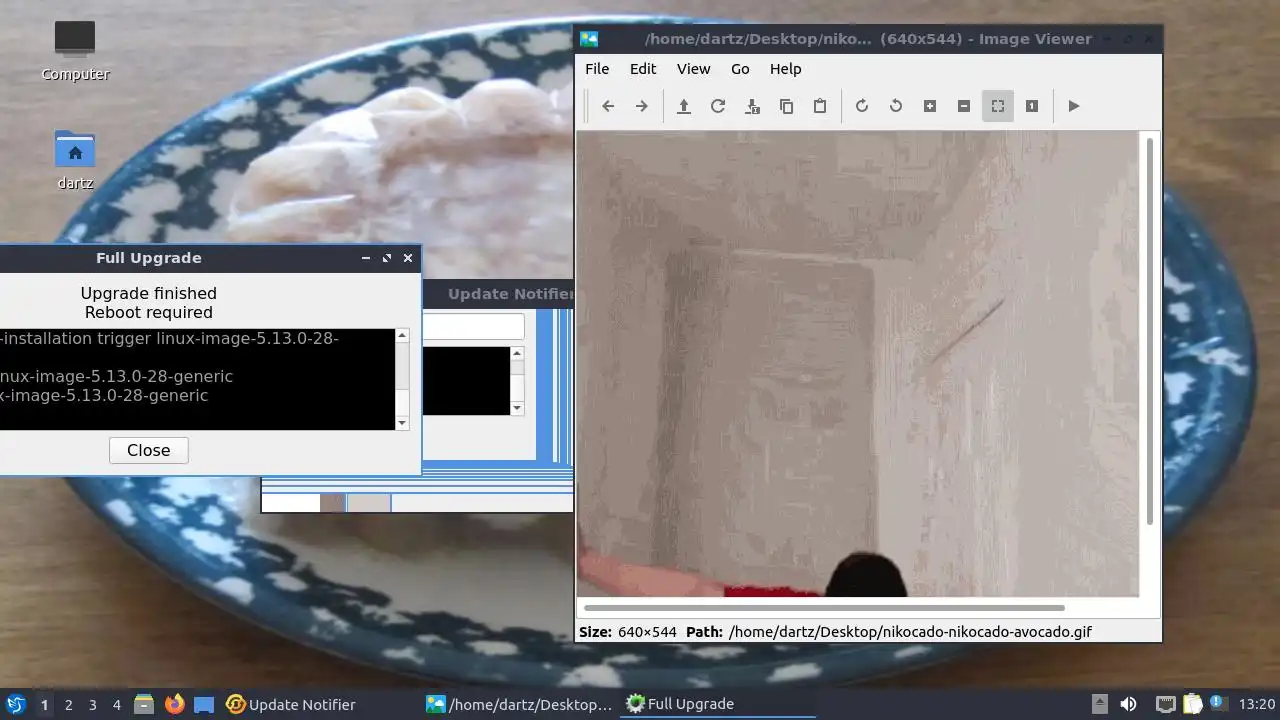Go to next image in Image Viewer
Image resolution: width=1280 pixels, height=720 pixels.
[642, 106]
